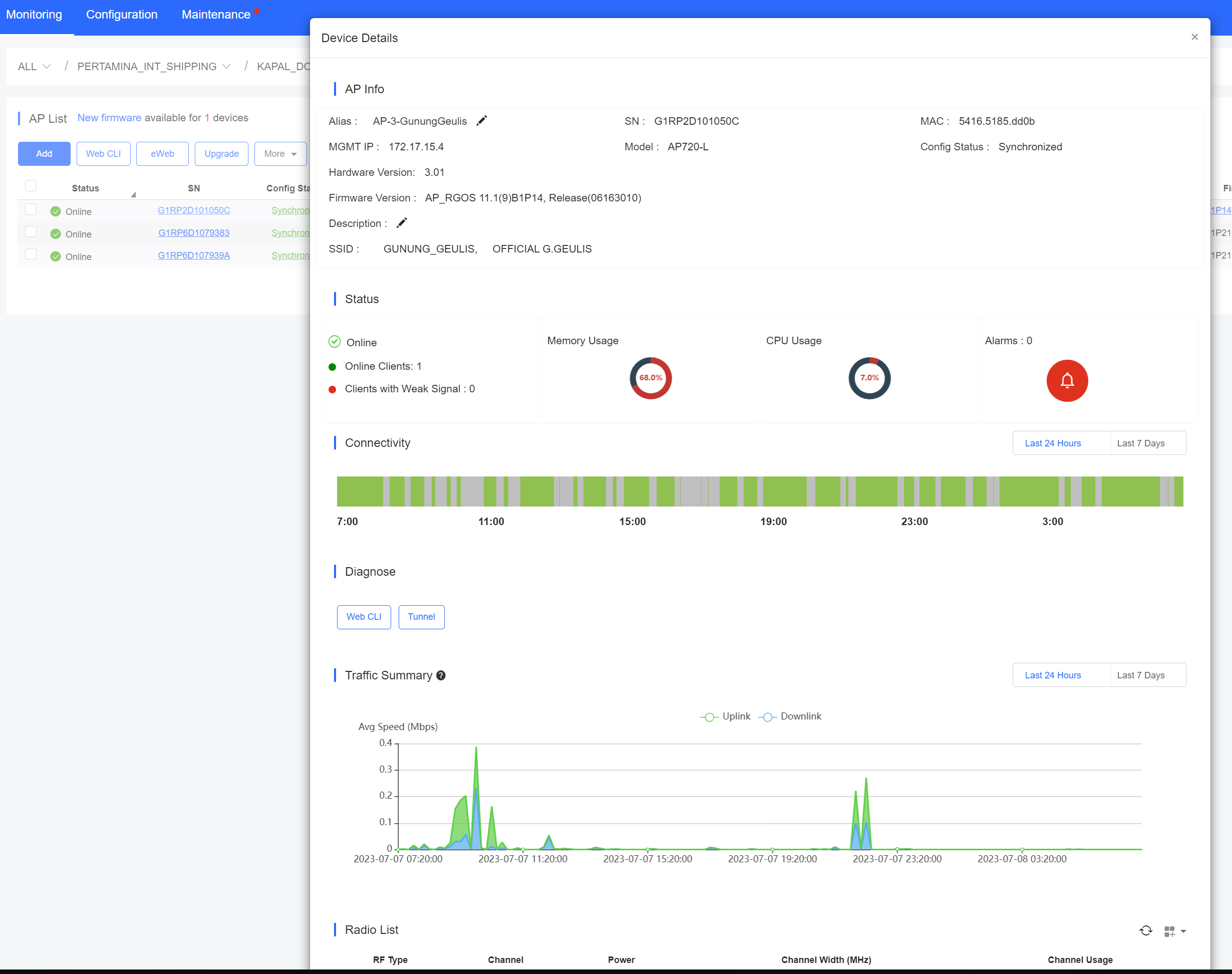Image resolution: width=1232 pixels, height=974 pixels.
Task: Click Online status icon for G1RP6D1079383
Action: click(x=55, y=234)
